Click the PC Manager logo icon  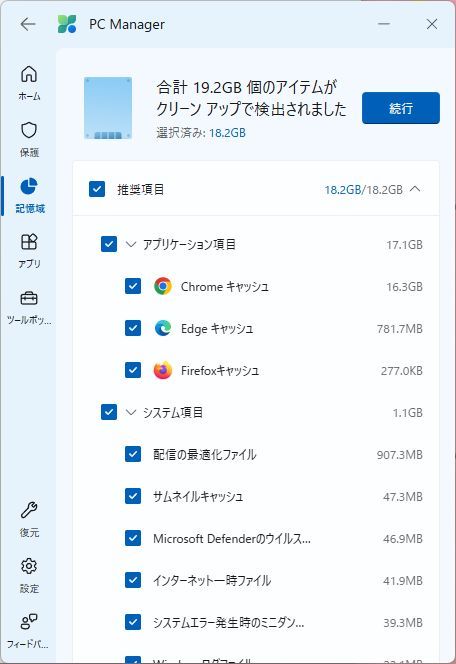pyautogui.click(x=67, y=24)
